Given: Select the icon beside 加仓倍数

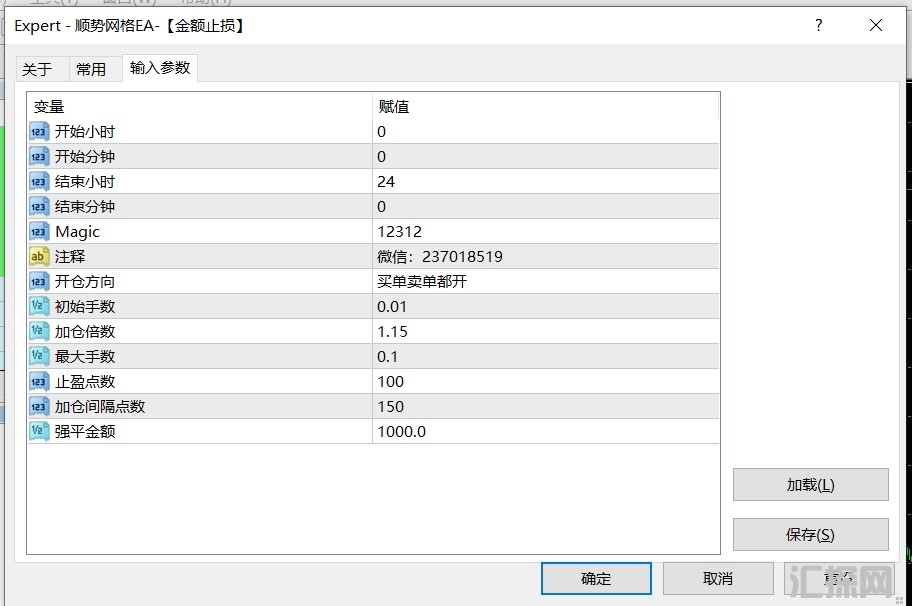Looking at the screenshot, I should [x=39, y=332].
